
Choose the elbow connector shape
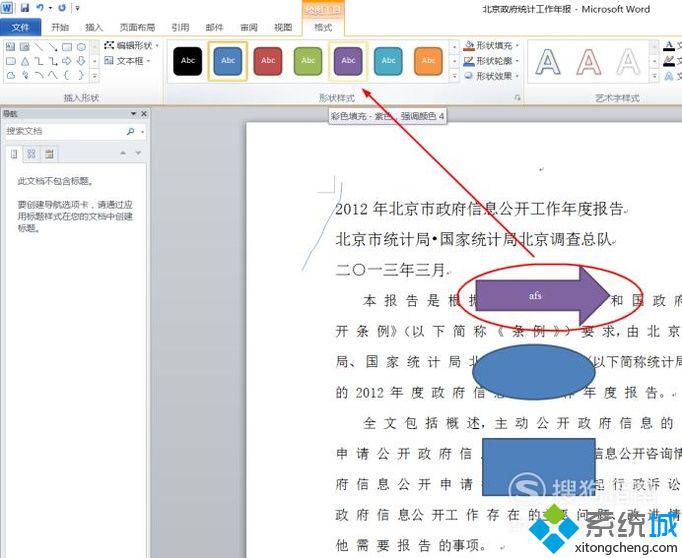pyautogui.click(x=39, y=61)
